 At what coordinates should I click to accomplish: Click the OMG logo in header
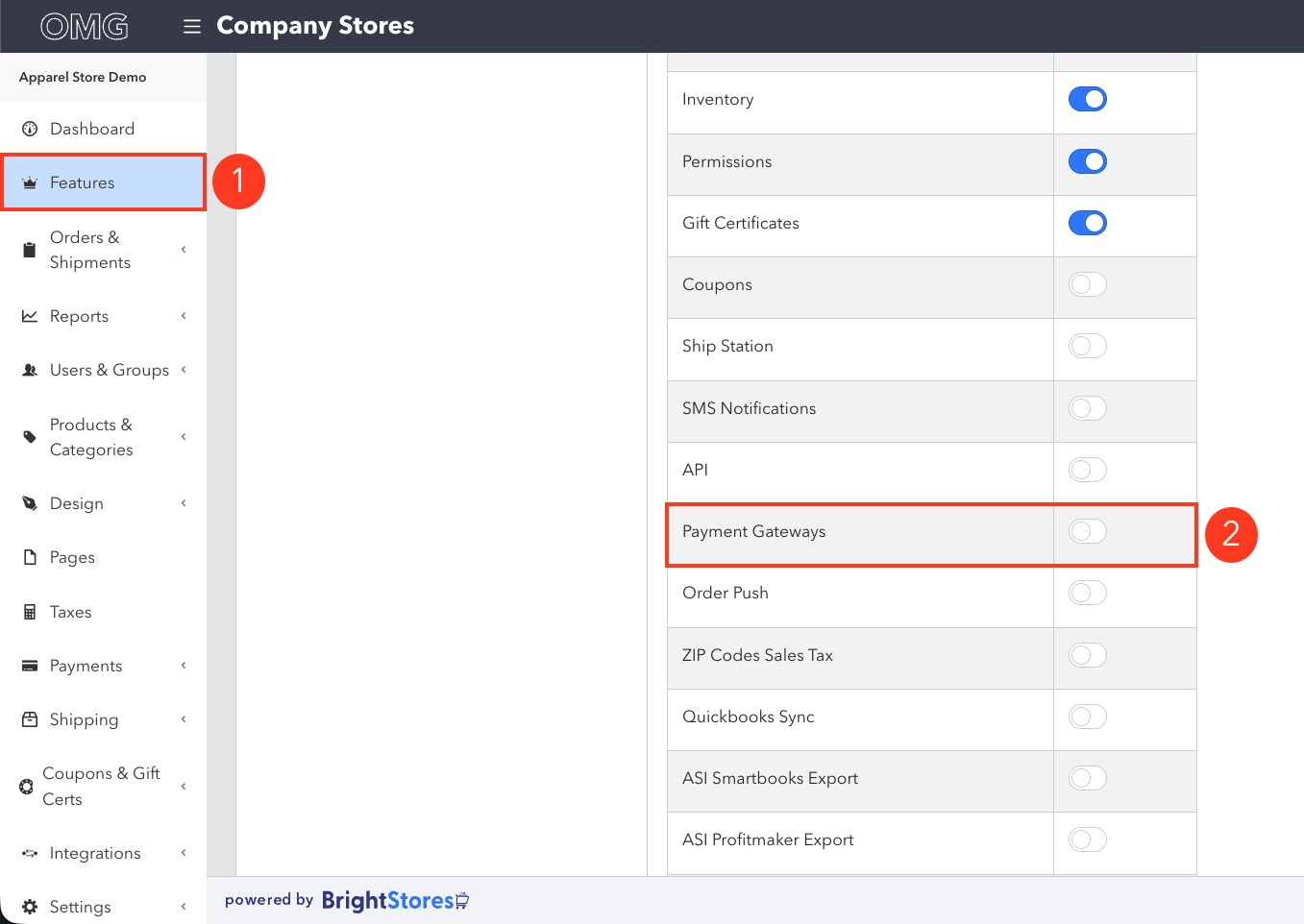point(85,26)
